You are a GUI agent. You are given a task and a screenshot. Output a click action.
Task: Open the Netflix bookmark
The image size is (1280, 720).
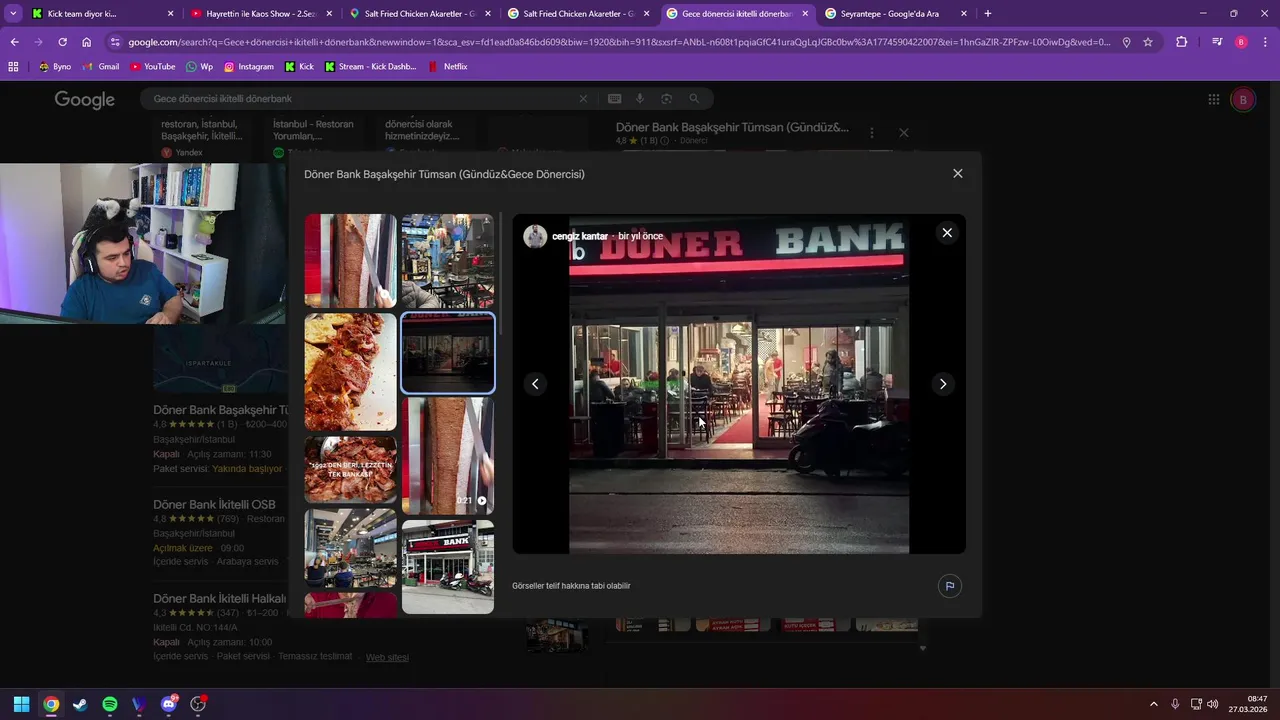tap(448, 66)
